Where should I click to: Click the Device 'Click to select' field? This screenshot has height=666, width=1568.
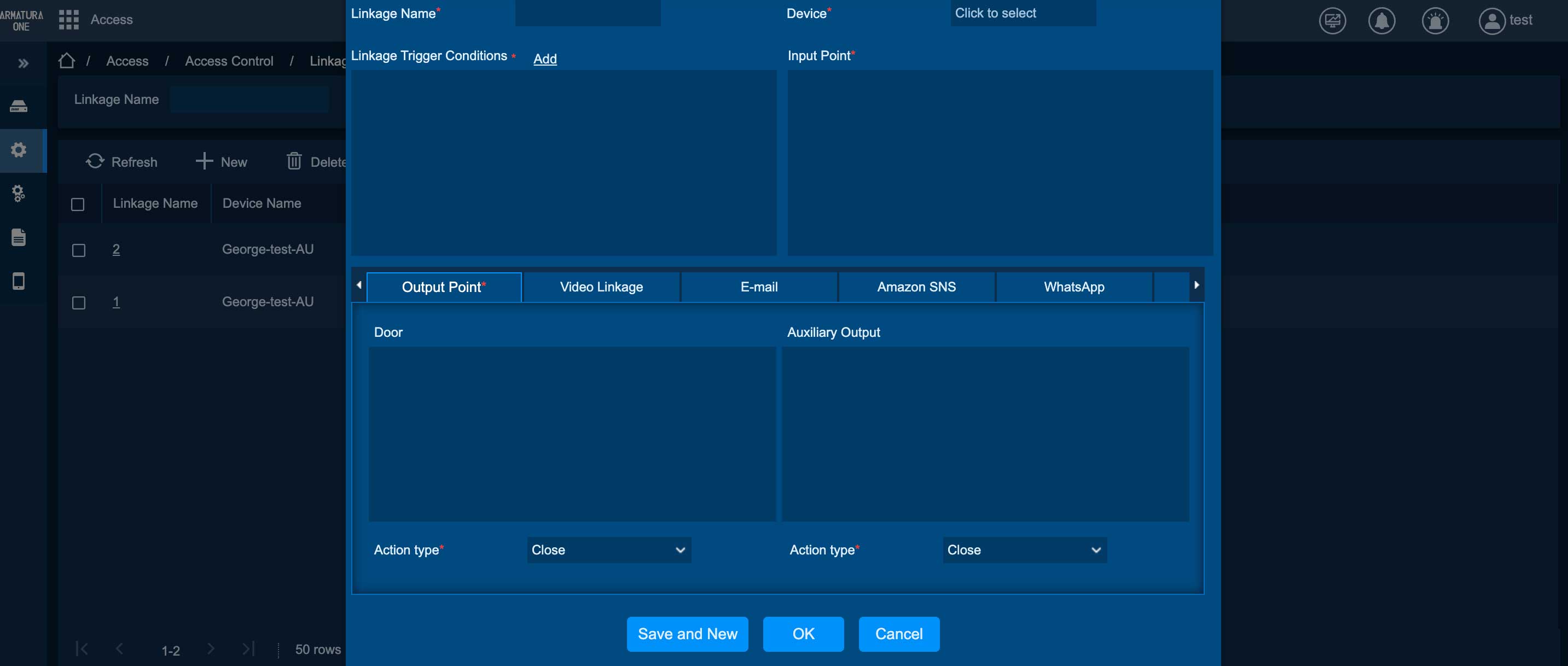tap(1023, 13)
